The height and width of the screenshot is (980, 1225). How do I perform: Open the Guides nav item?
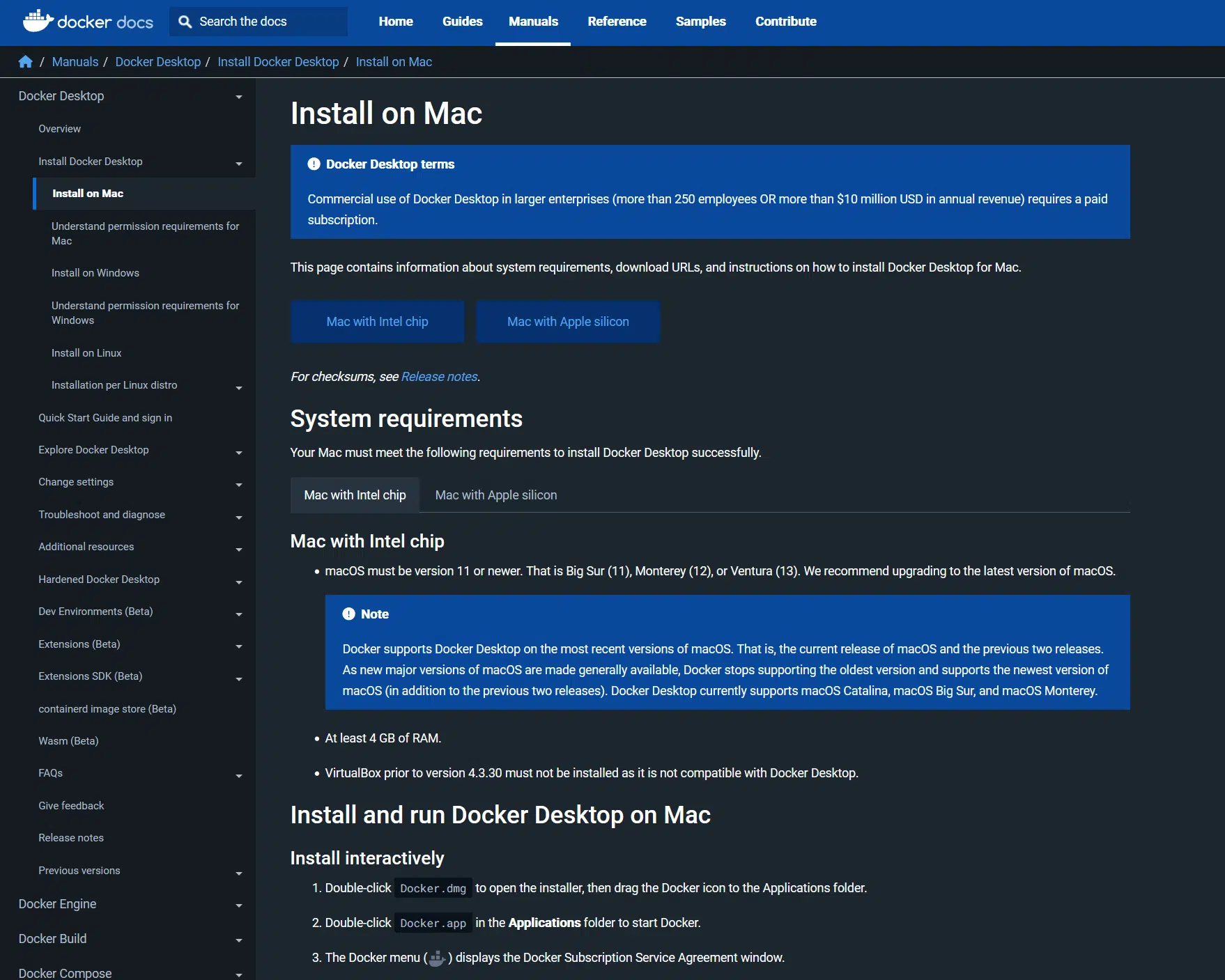point(463,22)
